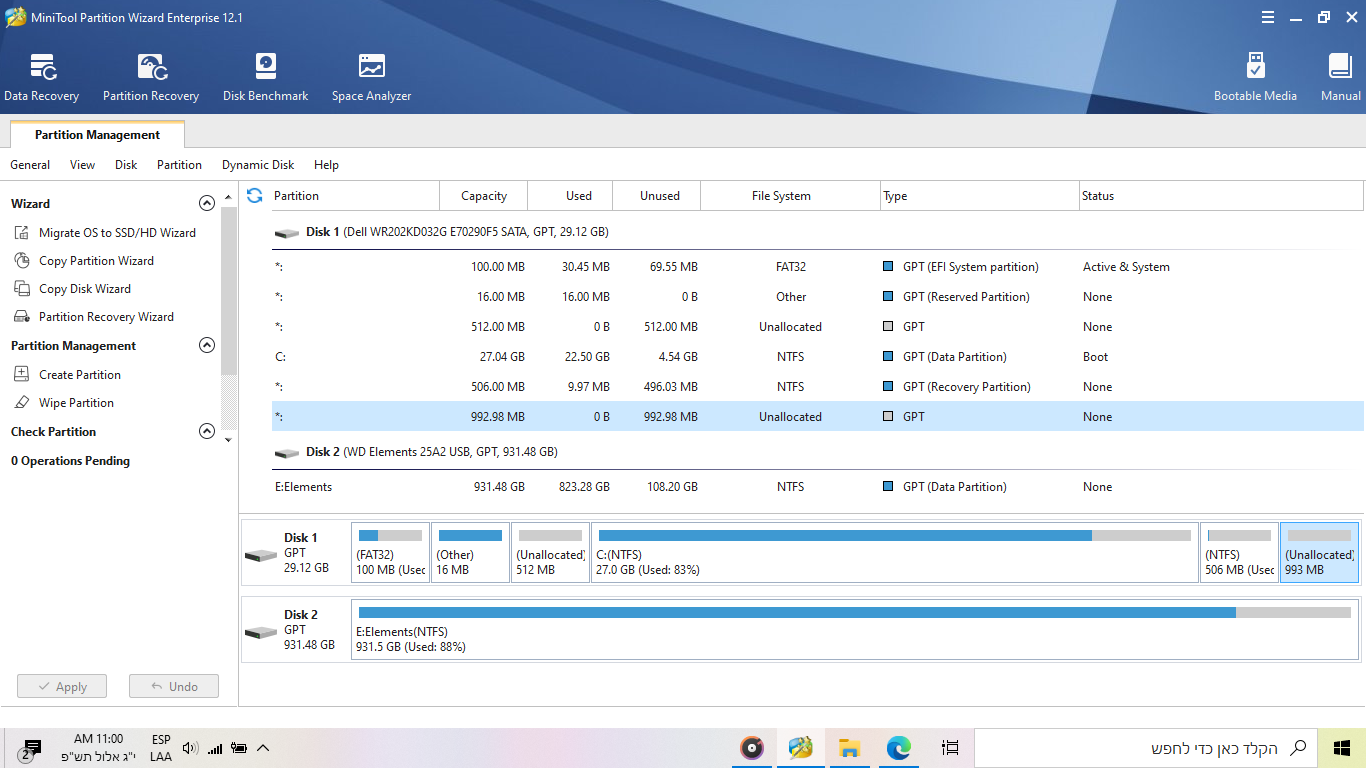The height and width of the screenshot is (768, 1366).
Task: Click sidebar scrollbar down arrow
Action: coord(228,440)
